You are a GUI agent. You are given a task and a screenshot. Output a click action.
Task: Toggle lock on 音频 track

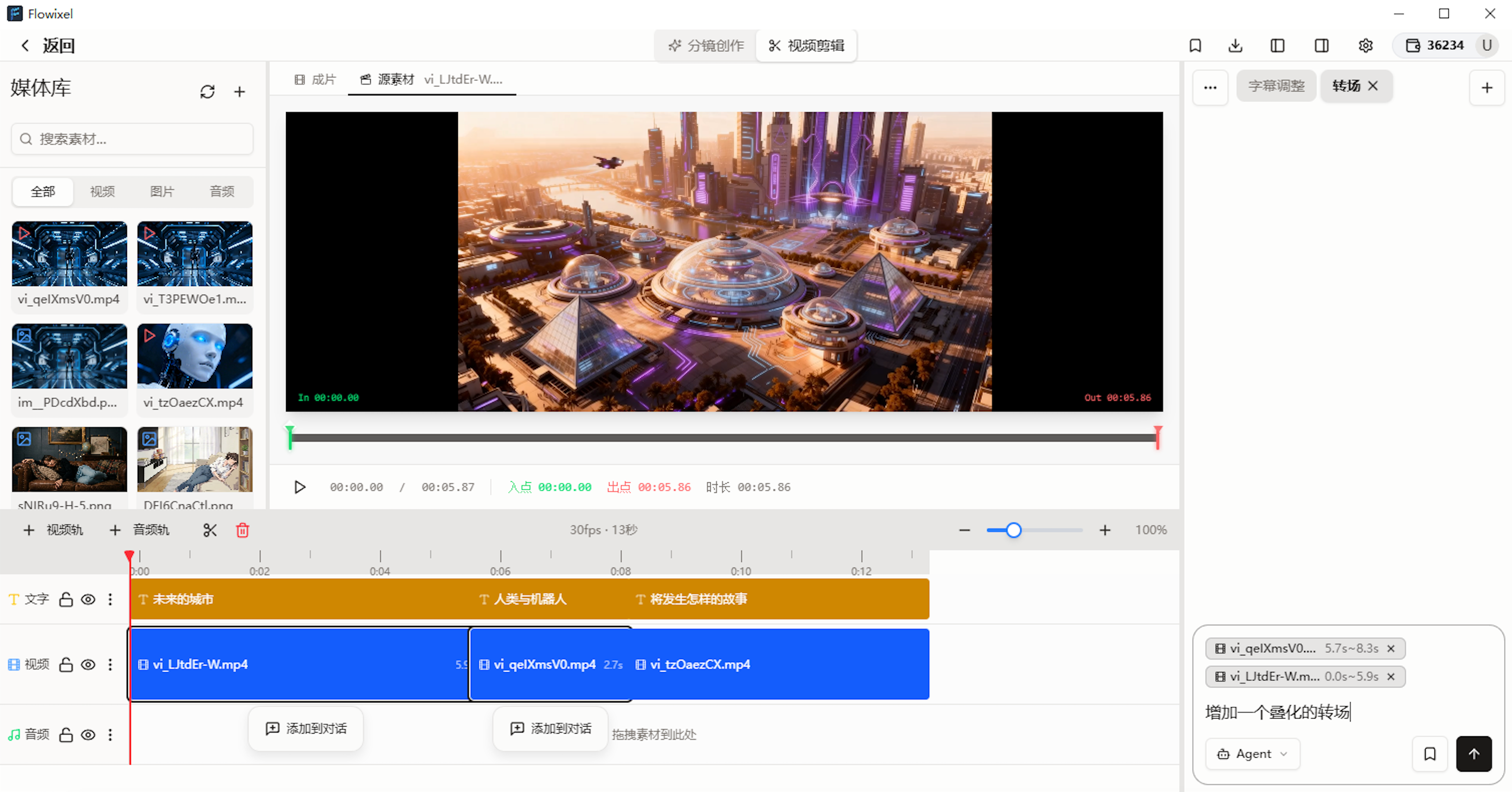(66, 735)
